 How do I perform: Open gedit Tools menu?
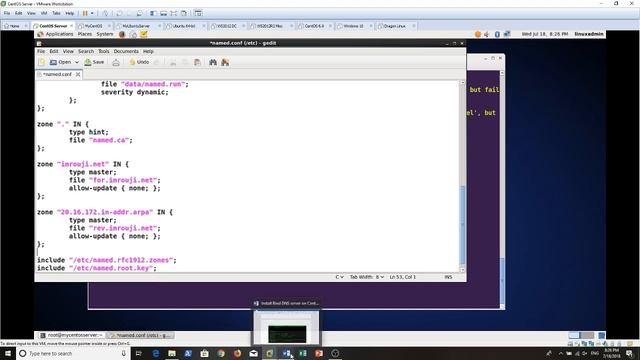pyautogui.click(x=104, y=51)
